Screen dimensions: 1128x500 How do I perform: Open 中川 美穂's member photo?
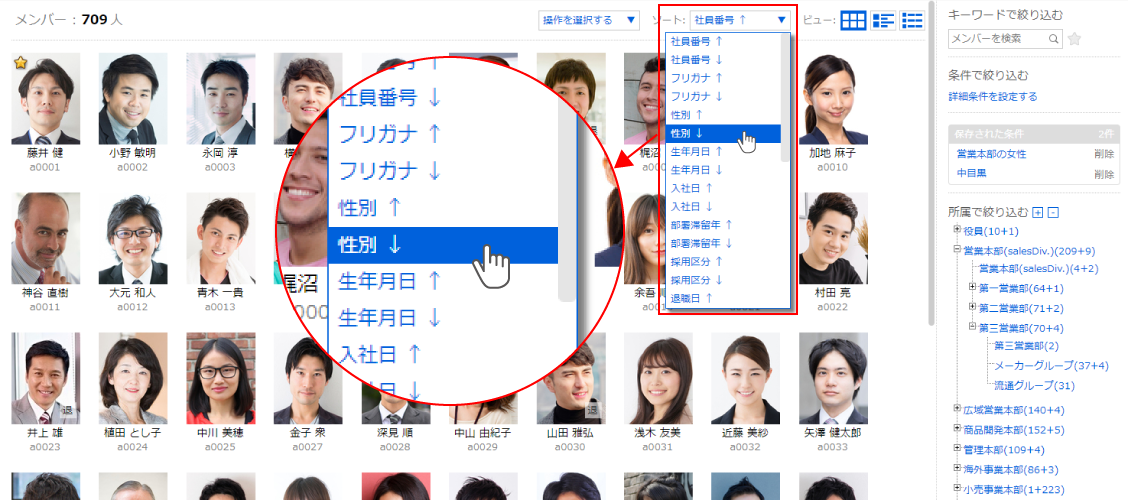(221, 378)
